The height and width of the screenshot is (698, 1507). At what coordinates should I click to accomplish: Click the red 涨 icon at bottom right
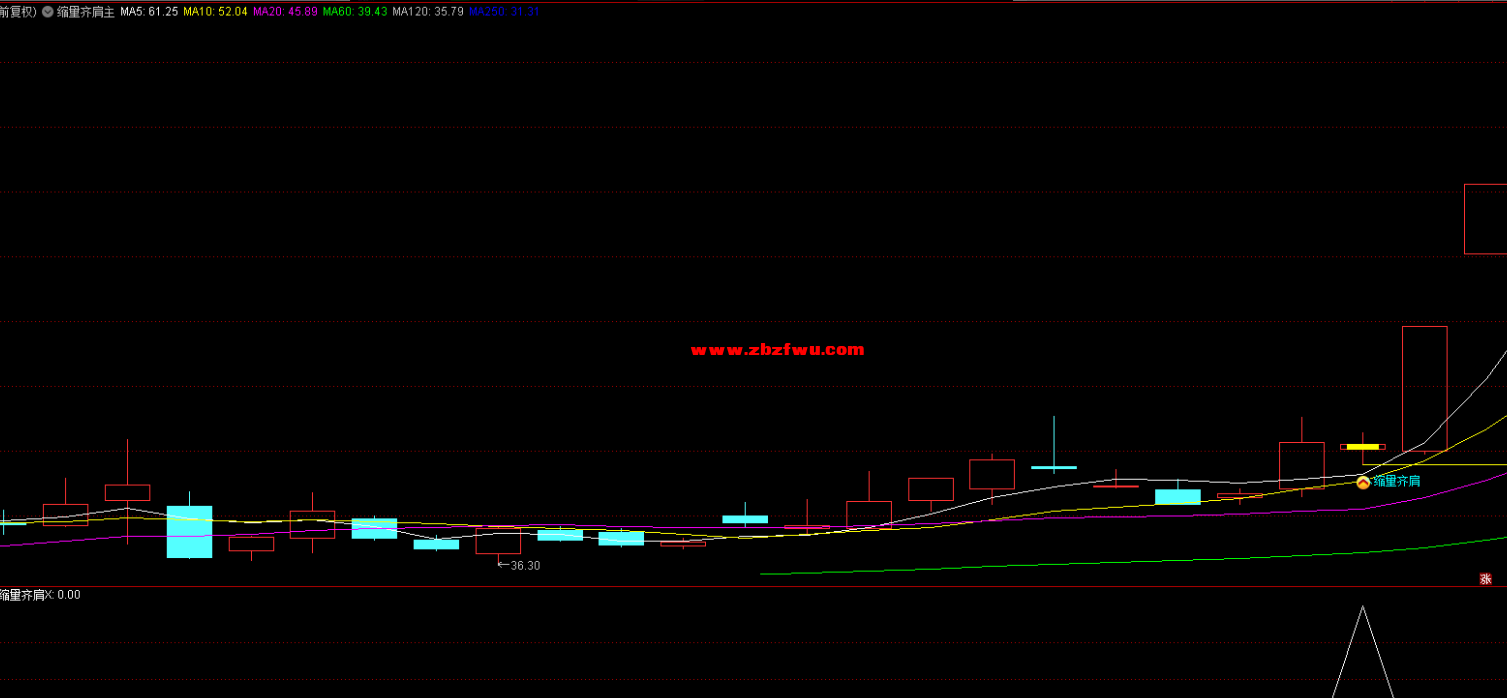pos(1485,578)
